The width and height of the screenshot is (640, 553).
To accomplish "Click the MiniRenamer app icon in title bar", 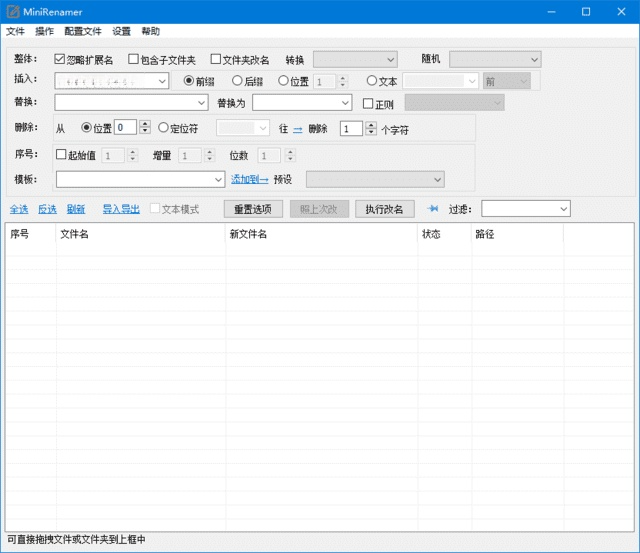I will 13,11.
